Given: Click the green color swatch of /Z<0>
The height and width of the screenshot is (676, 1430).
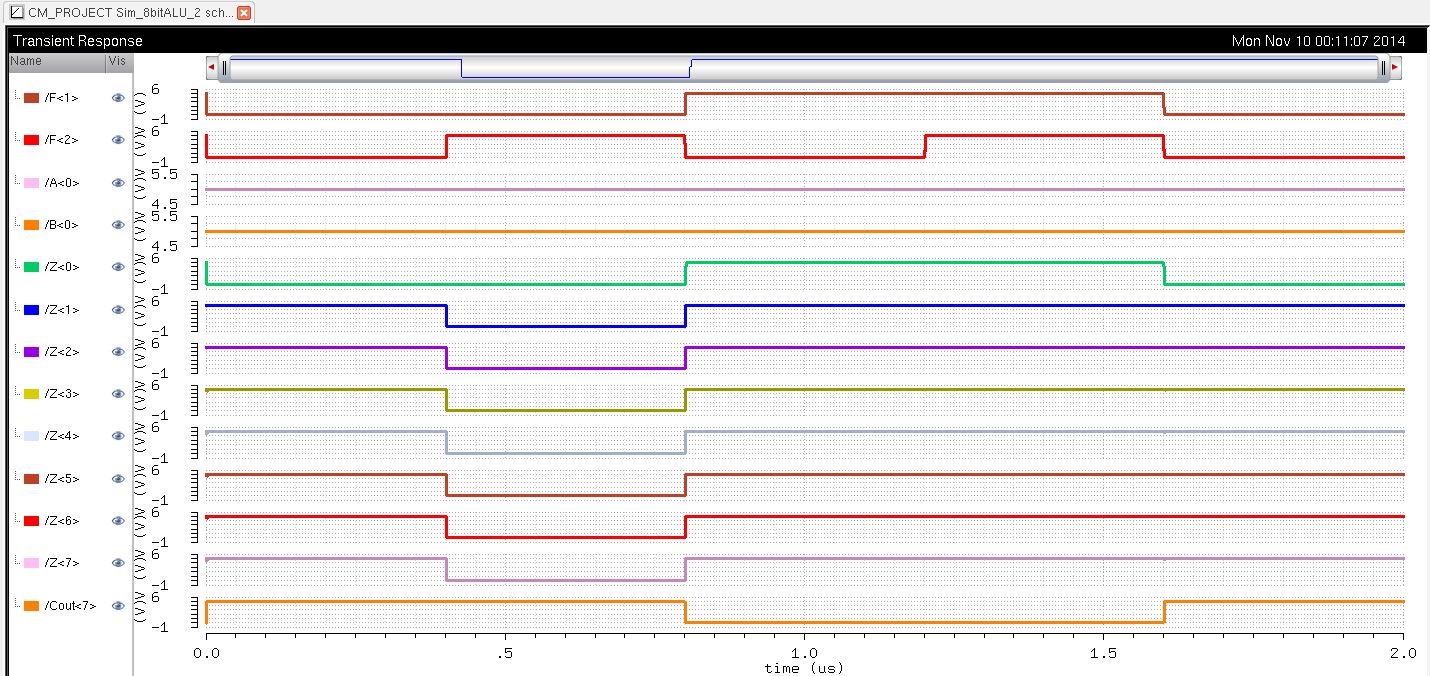Looking at the screenshot, I should pos(31,267).
